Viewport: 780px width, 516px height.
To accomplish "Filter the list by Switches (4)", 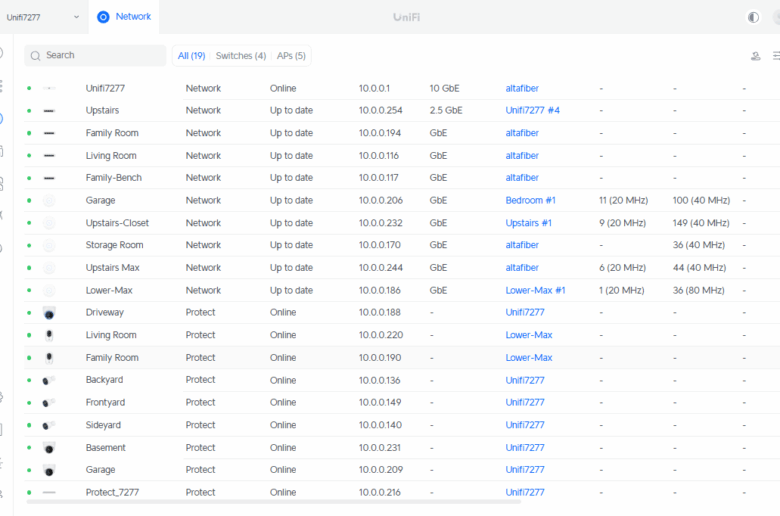I will click(x=241, y=56).
